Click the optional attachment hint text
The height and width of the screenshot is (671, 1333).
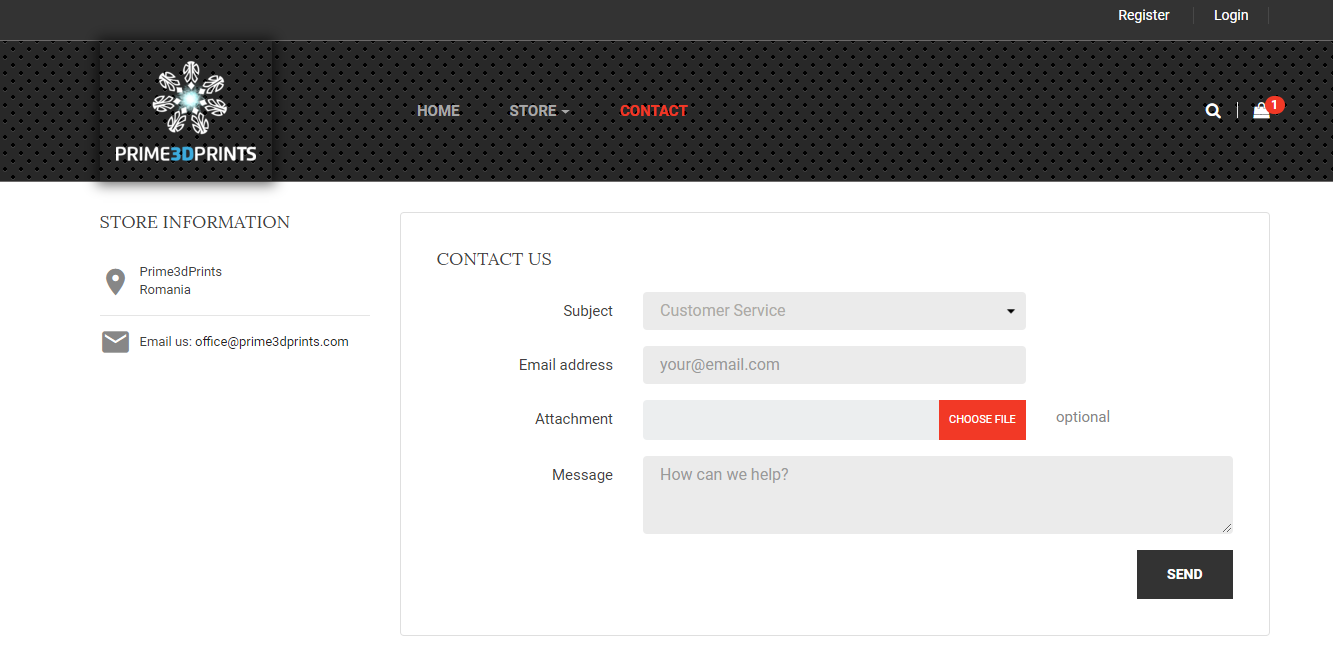[1083, 417]
